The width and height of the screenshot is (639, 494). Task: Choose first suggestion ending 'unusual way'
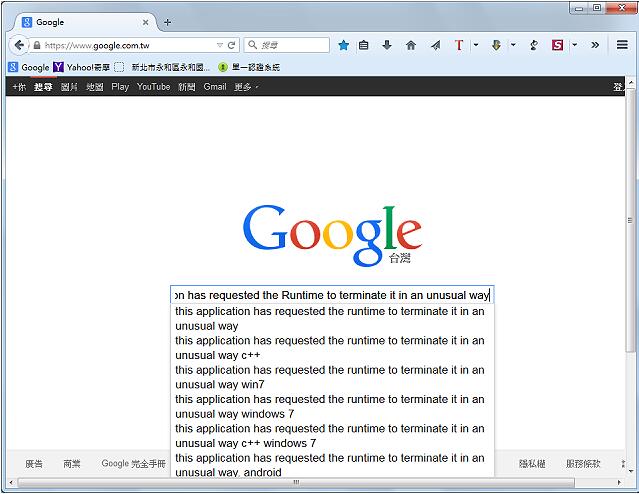click(x=332, y=319)
